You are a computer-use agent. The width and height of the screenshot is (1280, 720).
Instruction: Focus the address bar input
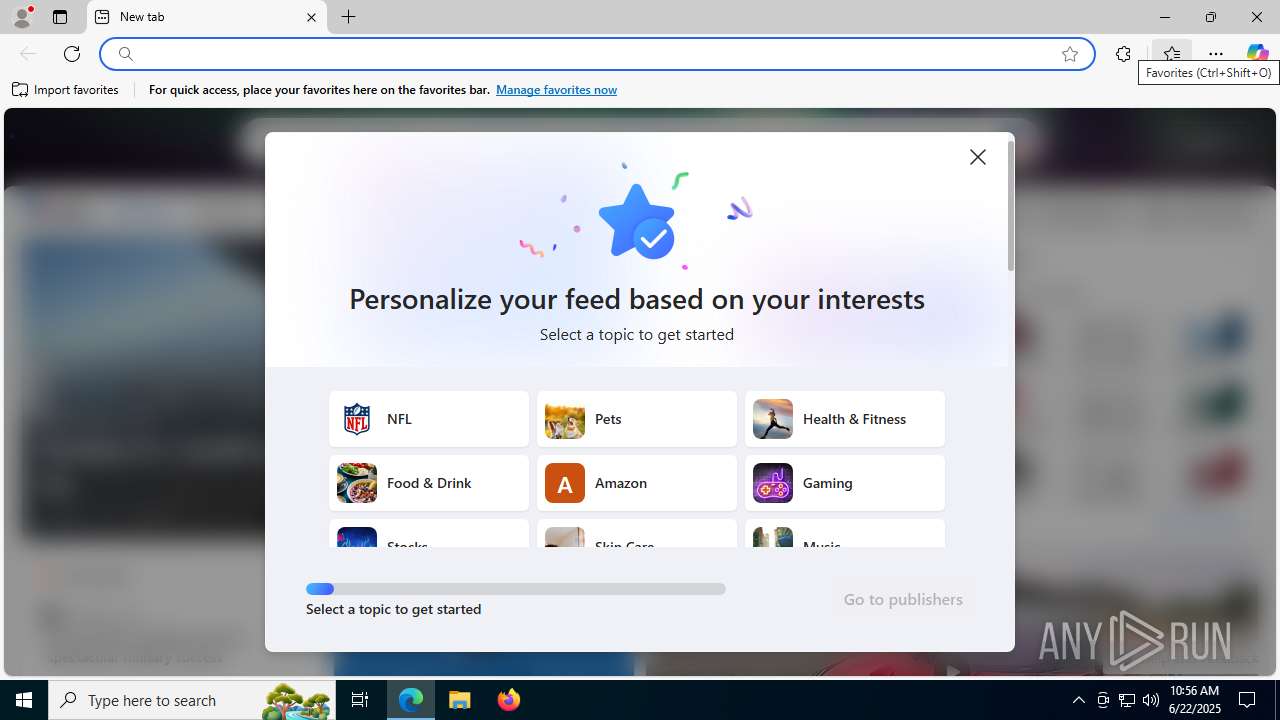point(595,54)
